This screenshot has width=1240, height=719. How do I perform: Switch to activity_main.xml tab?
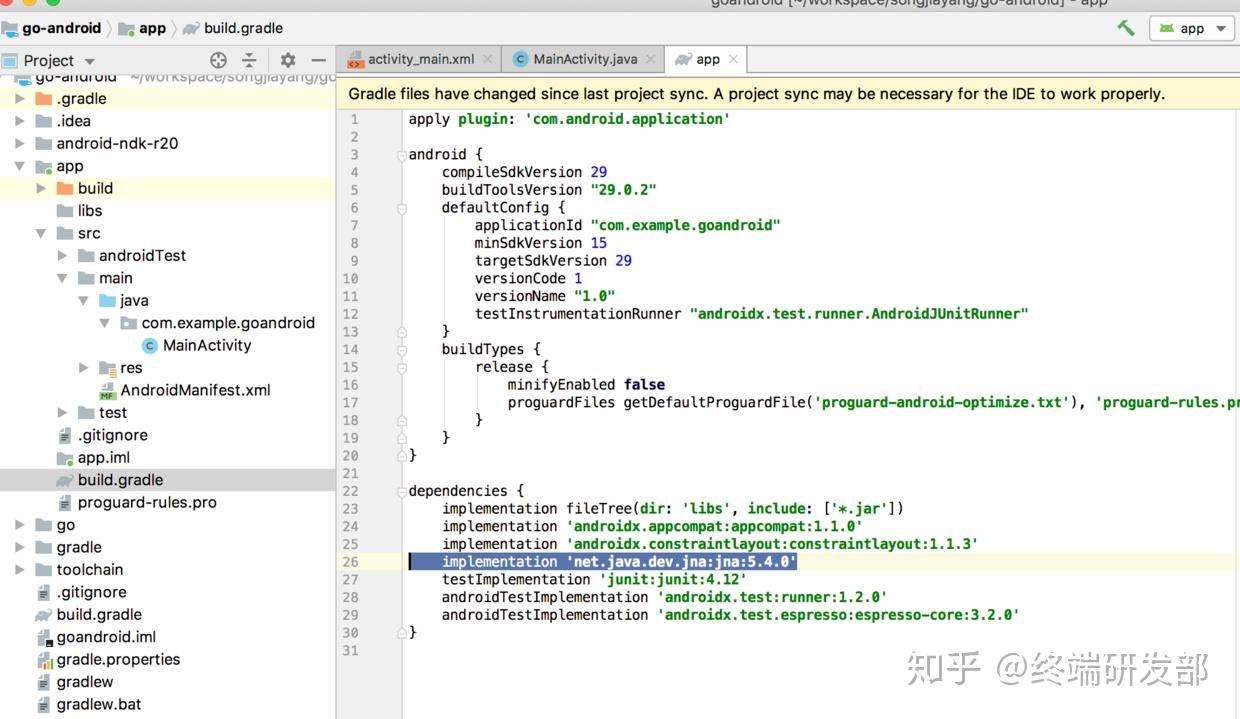tap(411, 59)
